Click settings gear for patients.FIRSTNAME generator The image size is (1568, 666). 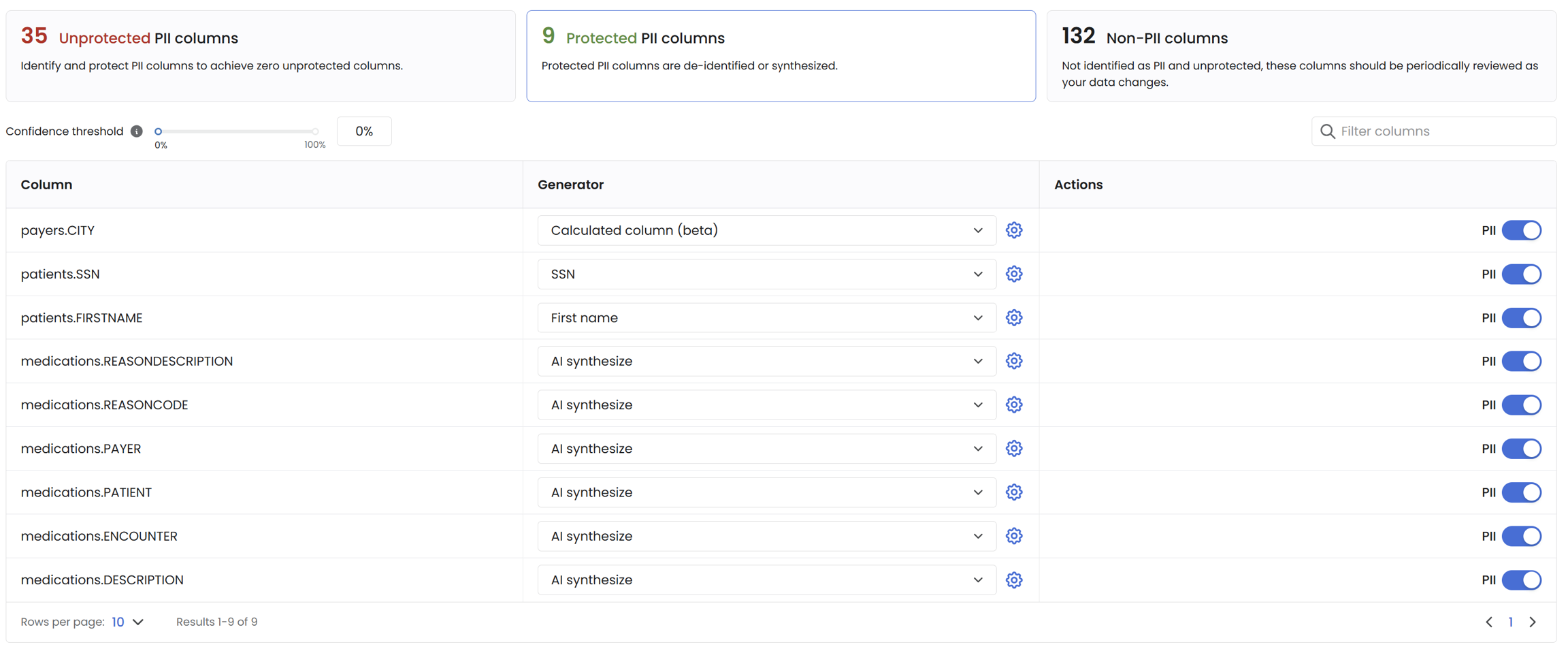pyautogui.click(x=1013, y=317)
